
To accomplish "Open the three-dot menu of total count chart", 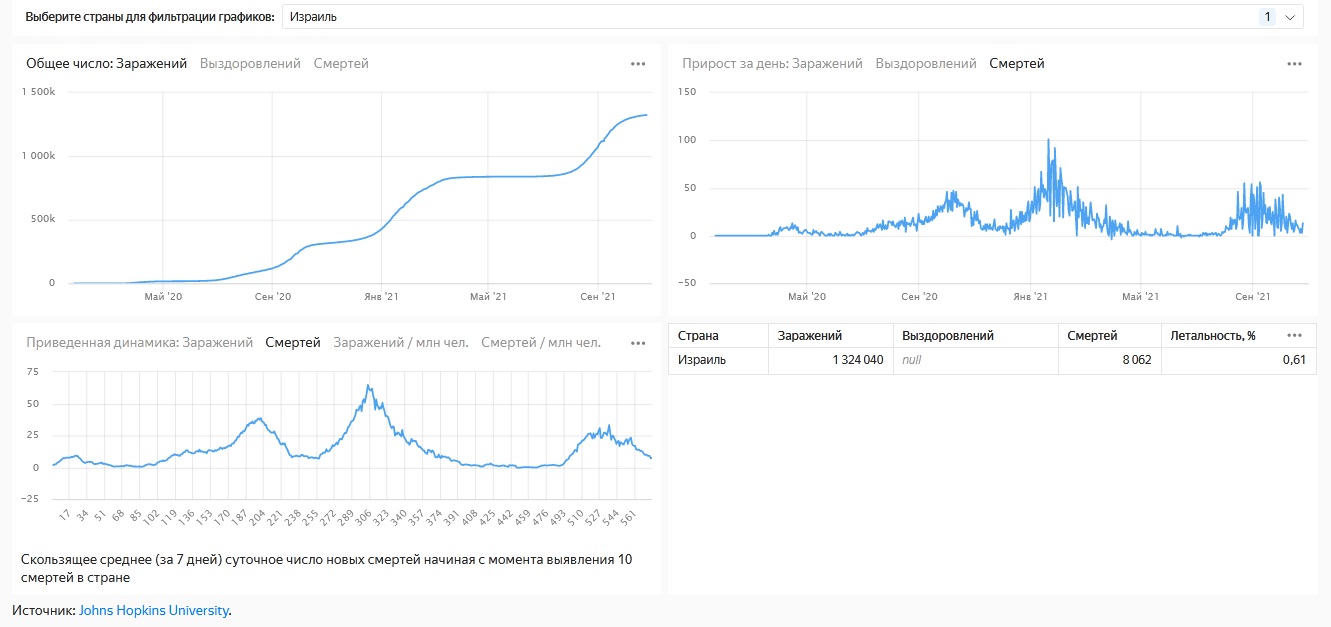I will point(638,64).
